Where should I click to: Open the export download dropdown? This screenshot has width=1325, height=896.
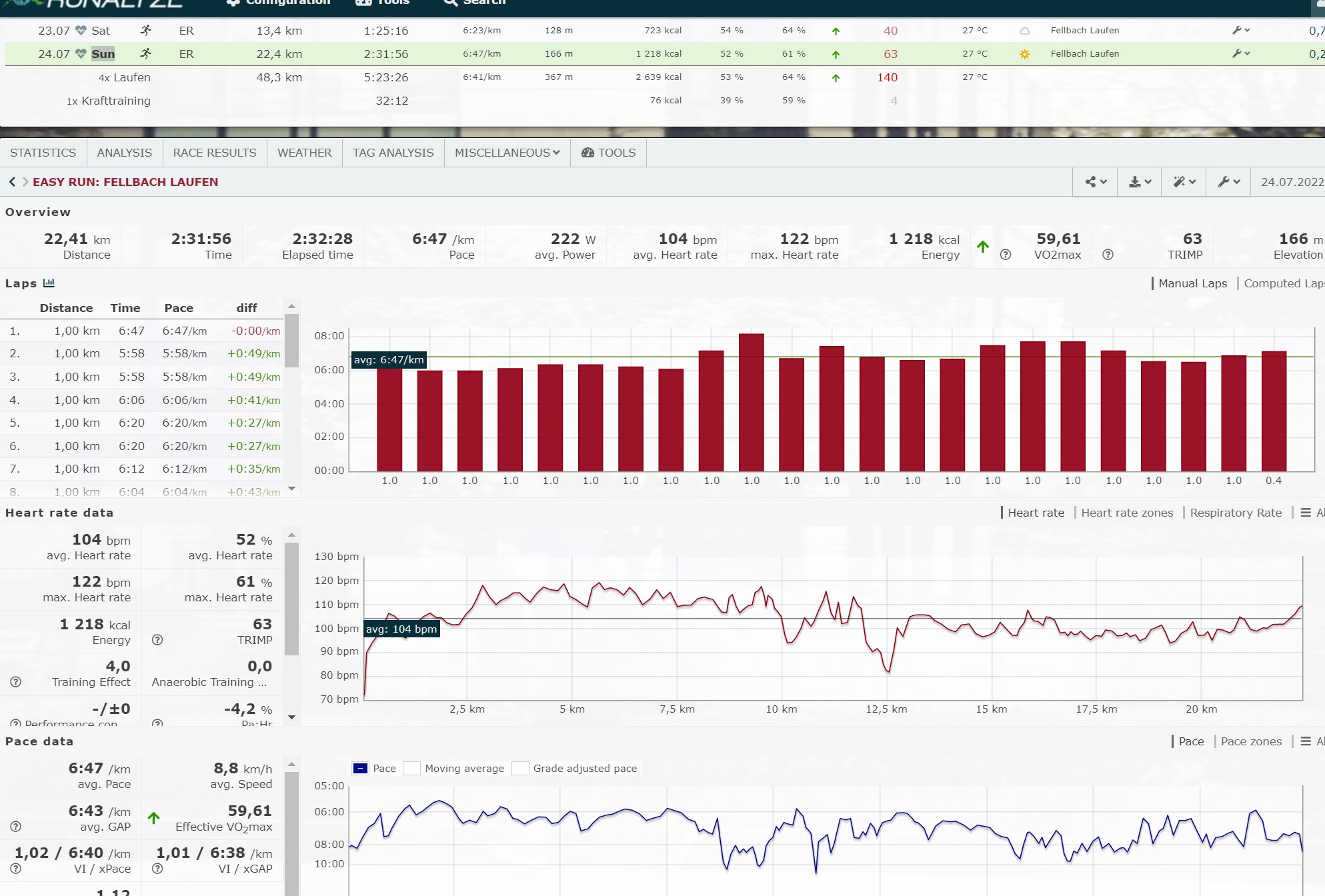1140,182
